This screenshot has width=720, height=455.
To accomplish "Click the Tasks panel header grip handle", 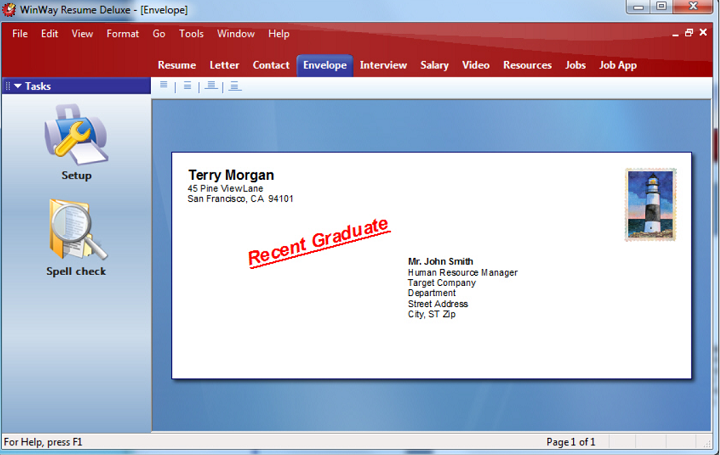I will point(8,86).
